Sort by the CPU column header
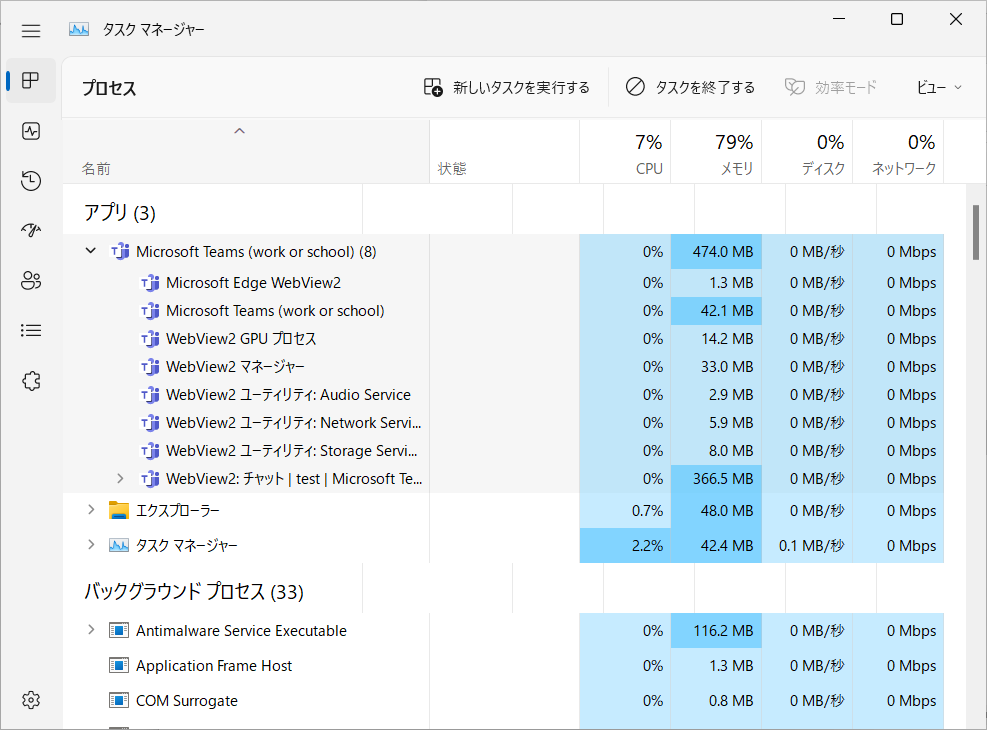987x730 pixels. click(625, 153)
